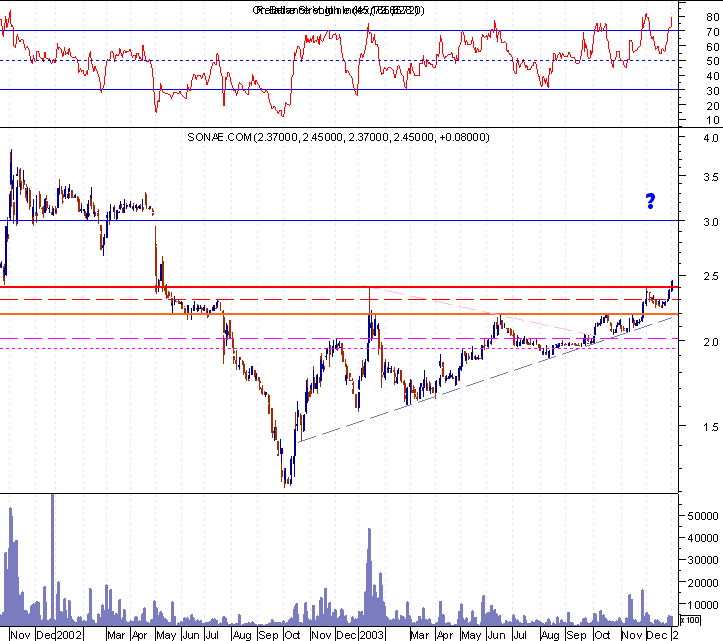
Task: Select the orange horizontal line near 2.2
Action: click(x=339, y=314)
